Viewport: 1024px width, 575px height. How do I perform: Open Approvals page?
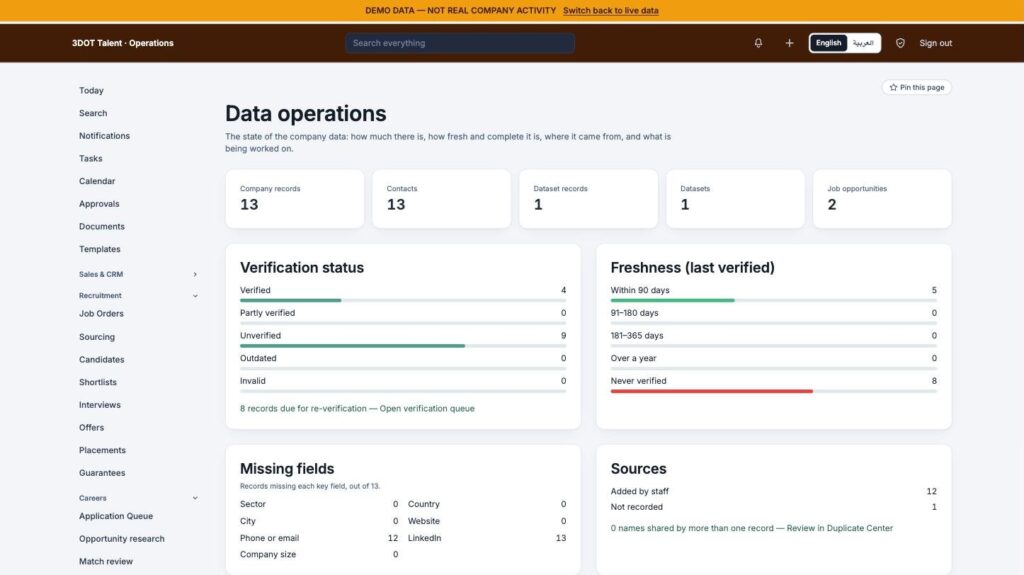(99, 204)
